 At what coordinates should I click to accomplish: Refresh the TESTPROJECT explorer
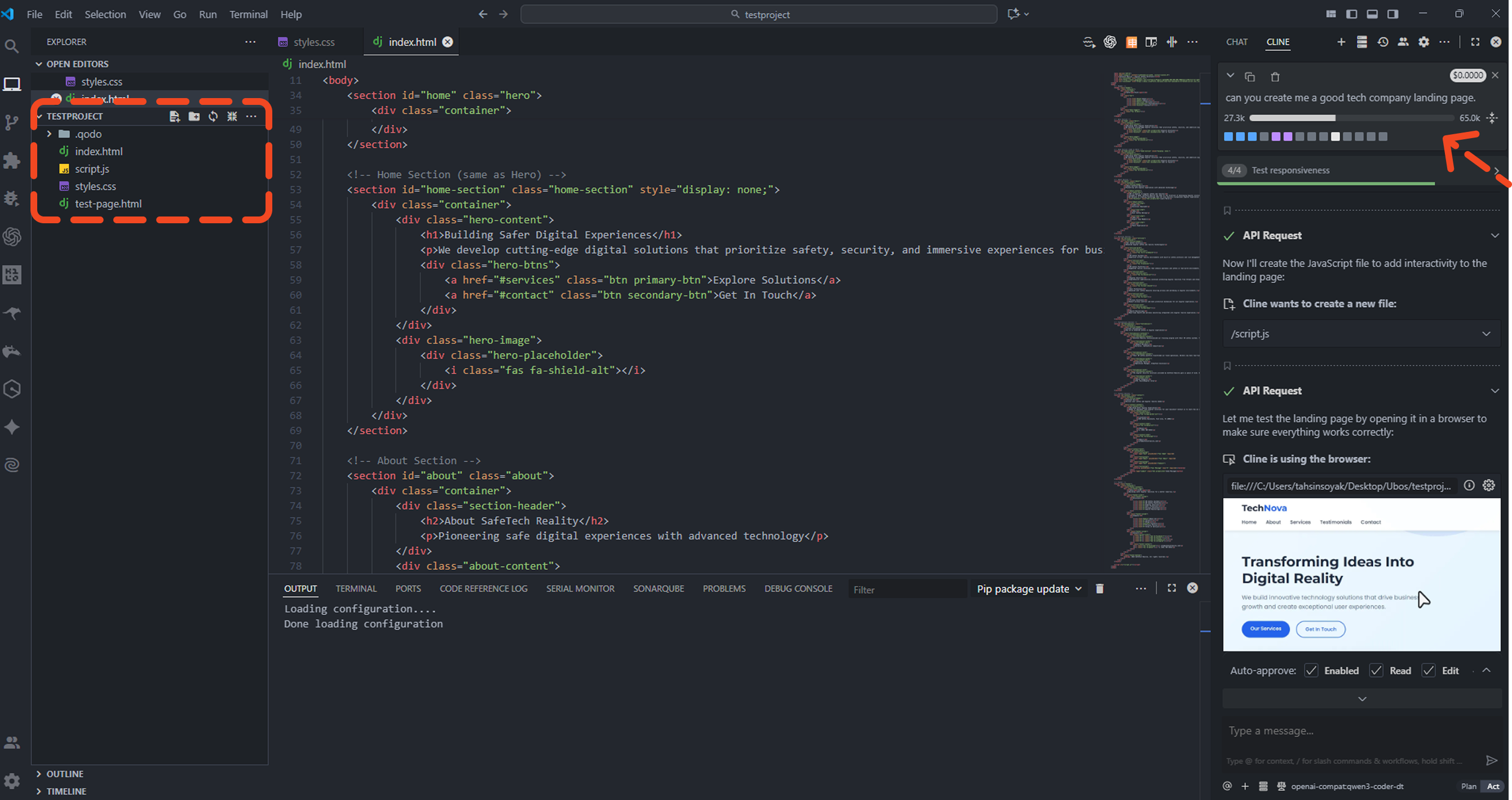click(213, 116)
